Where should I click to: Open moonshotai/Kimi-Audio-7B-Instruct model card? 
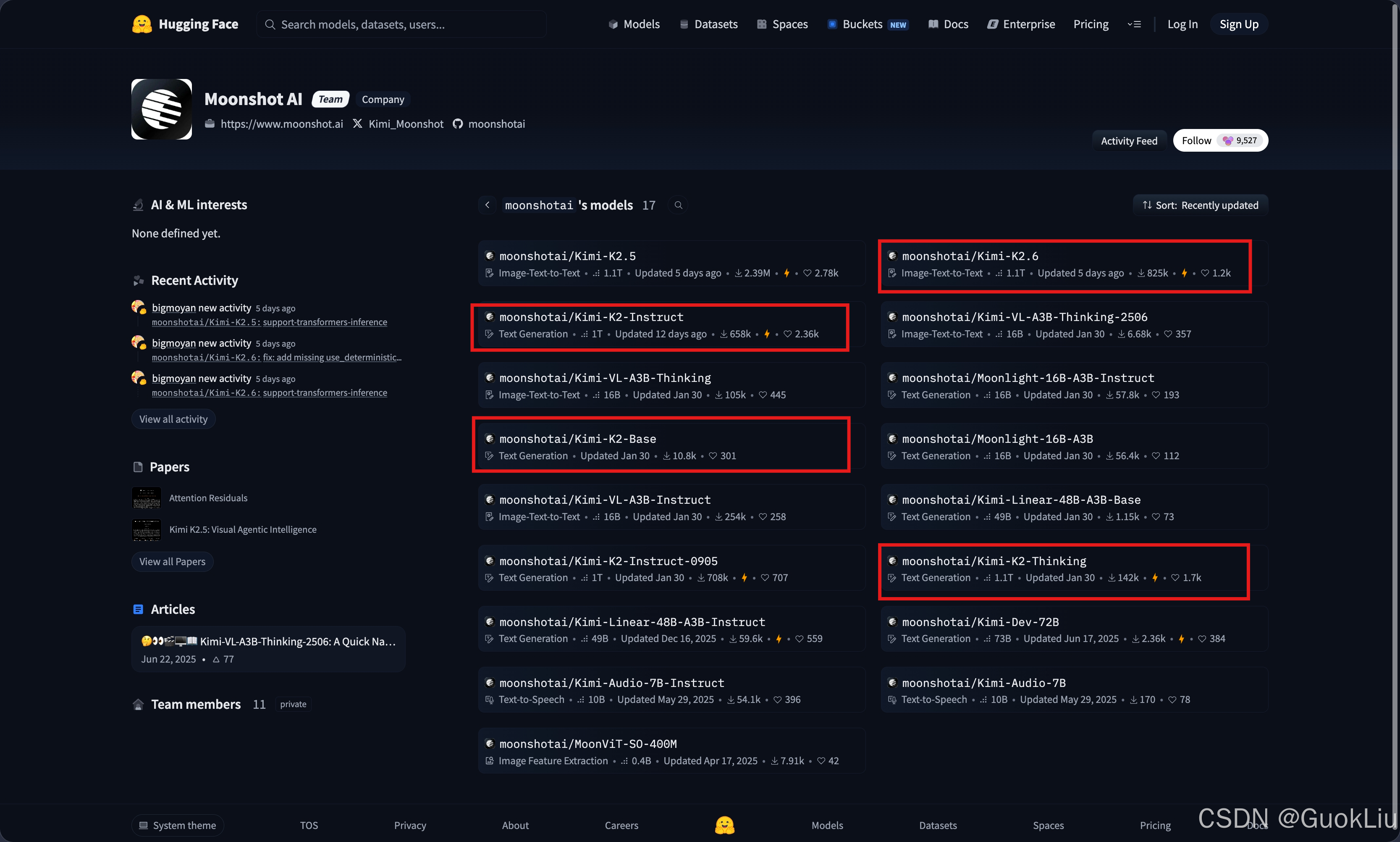coord(671,690)
